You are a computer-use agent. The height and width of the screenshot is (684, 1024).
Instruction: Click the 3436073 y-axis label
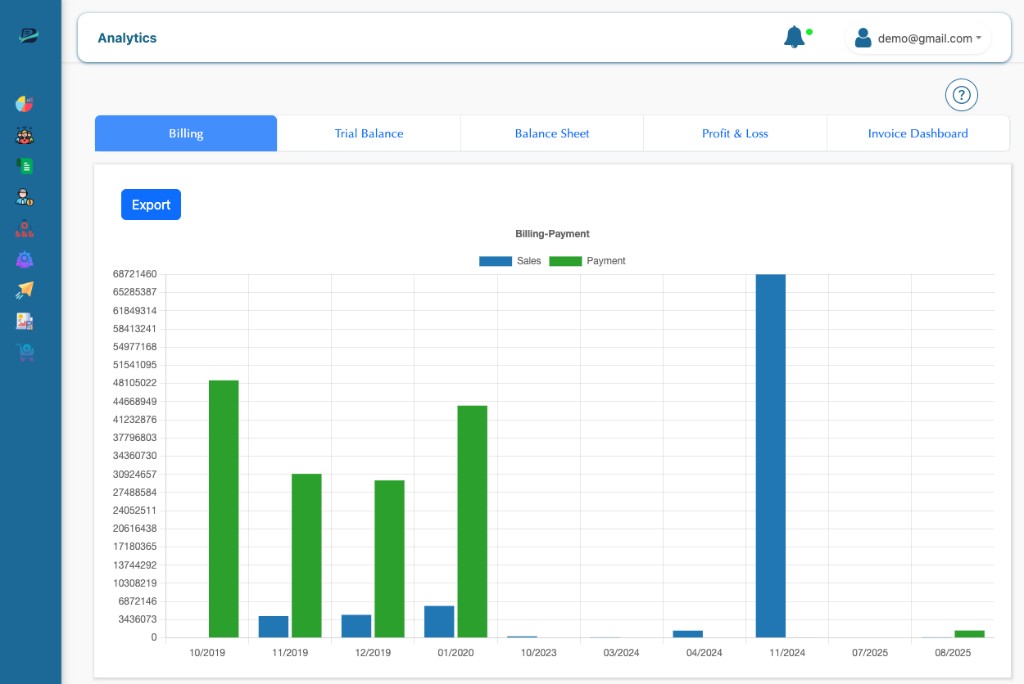[137, 619]
